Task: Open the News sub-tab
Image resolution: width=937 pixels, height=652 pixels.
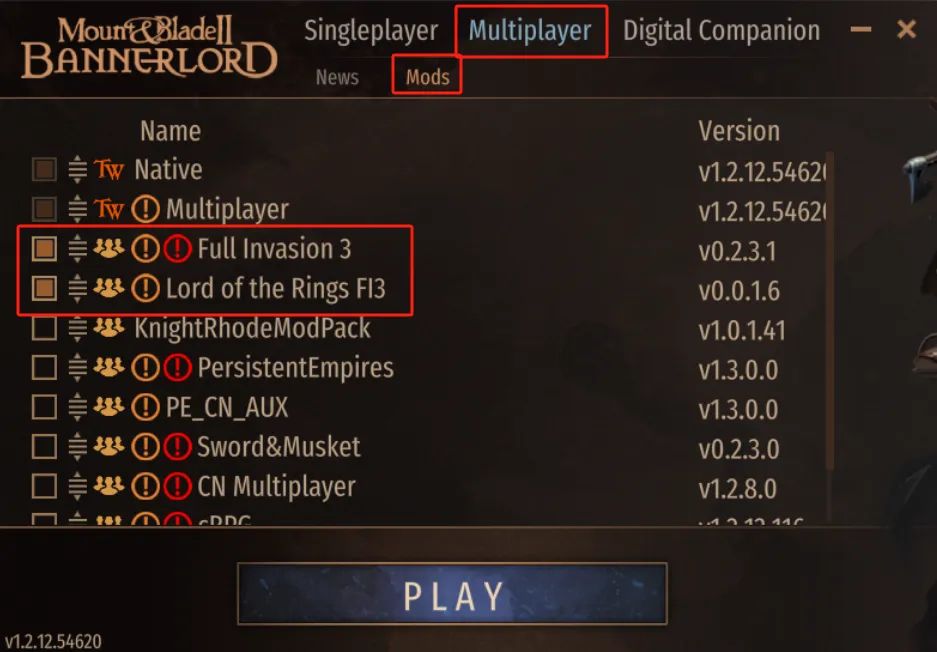Action: click(x=337, y=77)
